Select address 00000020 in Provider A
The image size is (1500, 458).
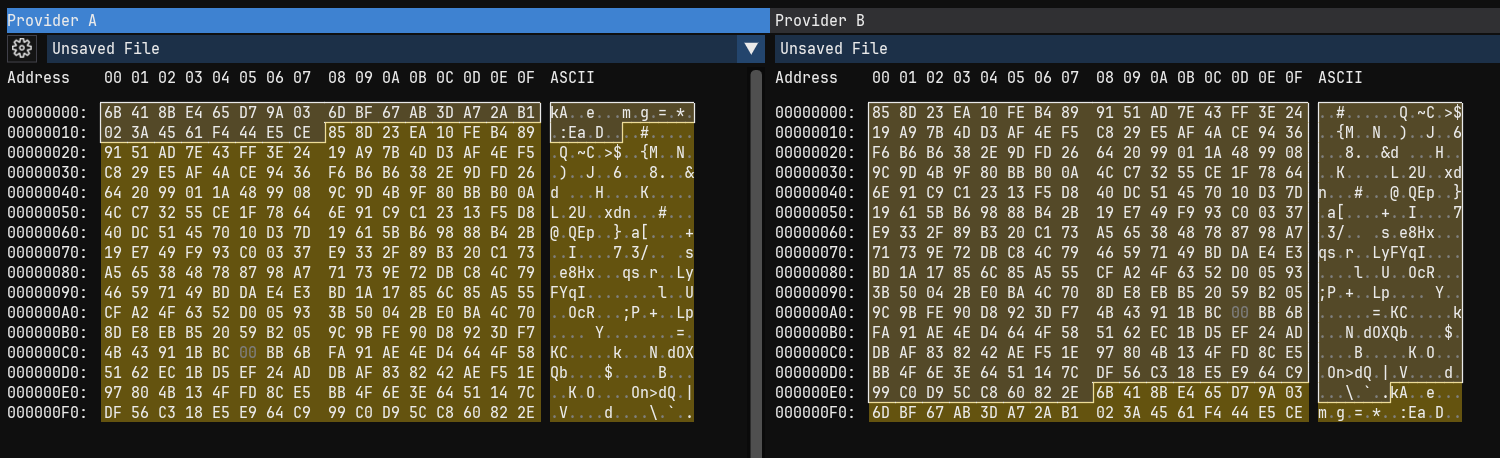pyautogui.click(x=47, y=152)
